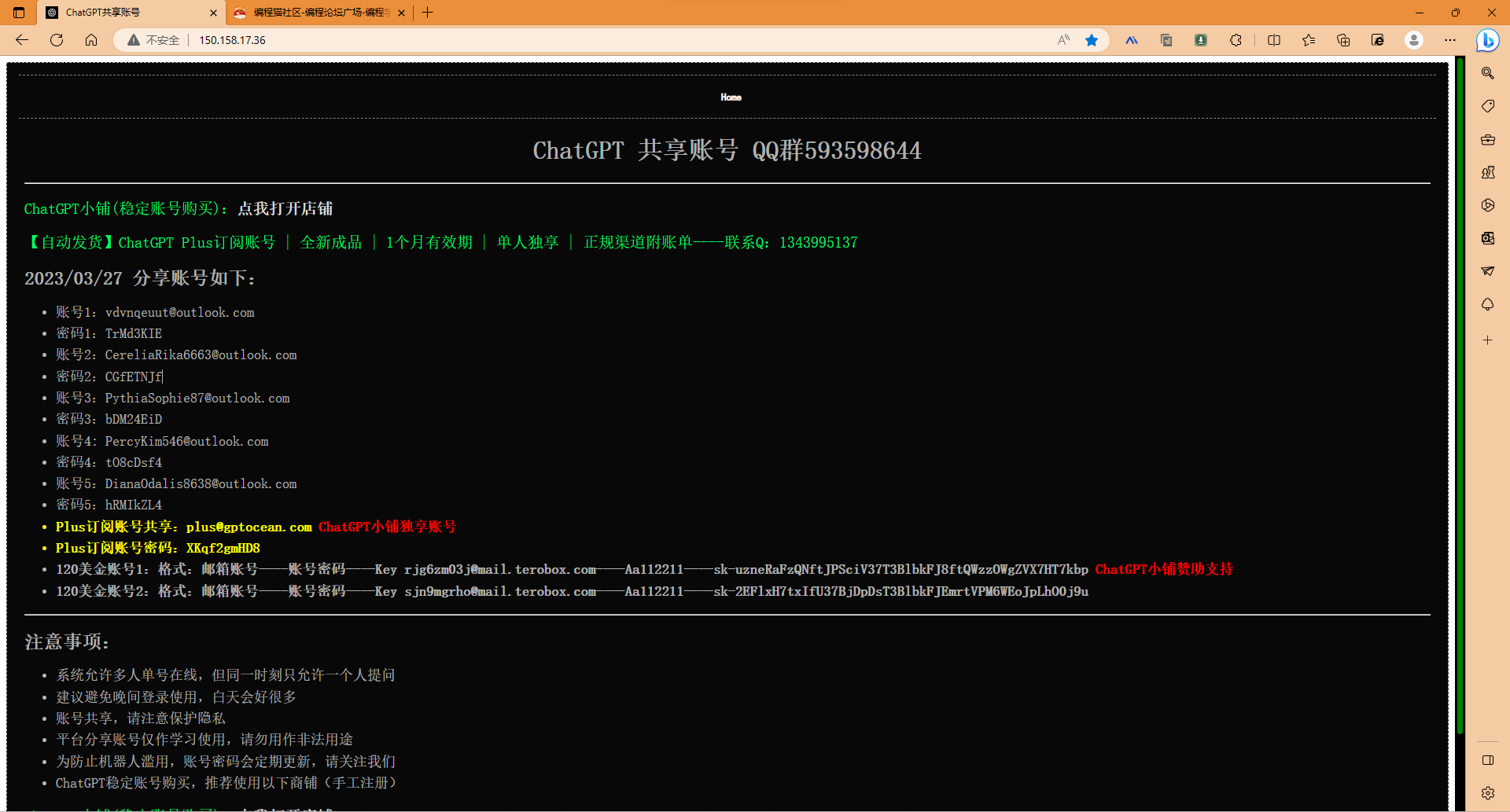Viewport: 1510px width, 812px height.
Task: Open the sidebar notification bell-shaped icon
Action: [x=1487, y=304]
